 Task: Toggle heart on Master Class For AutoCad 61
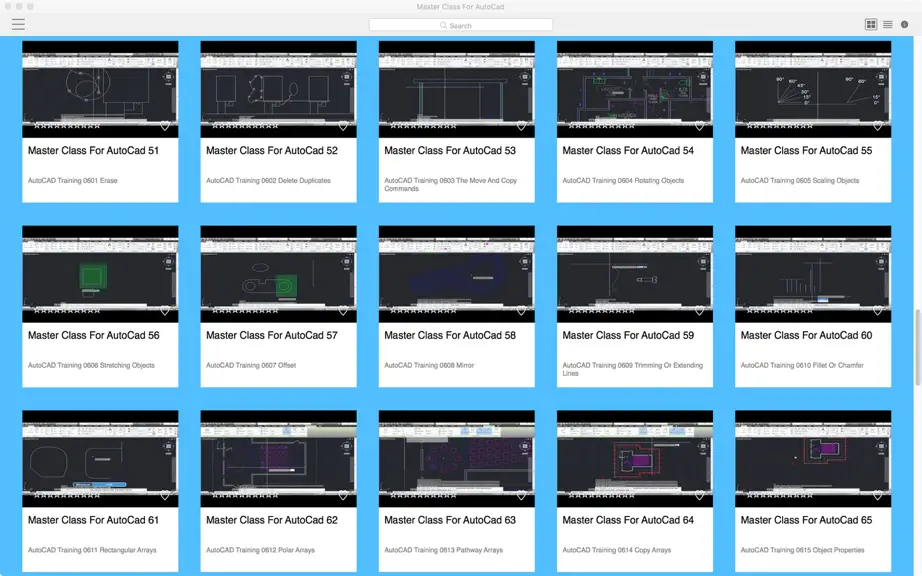coord(165,495)
